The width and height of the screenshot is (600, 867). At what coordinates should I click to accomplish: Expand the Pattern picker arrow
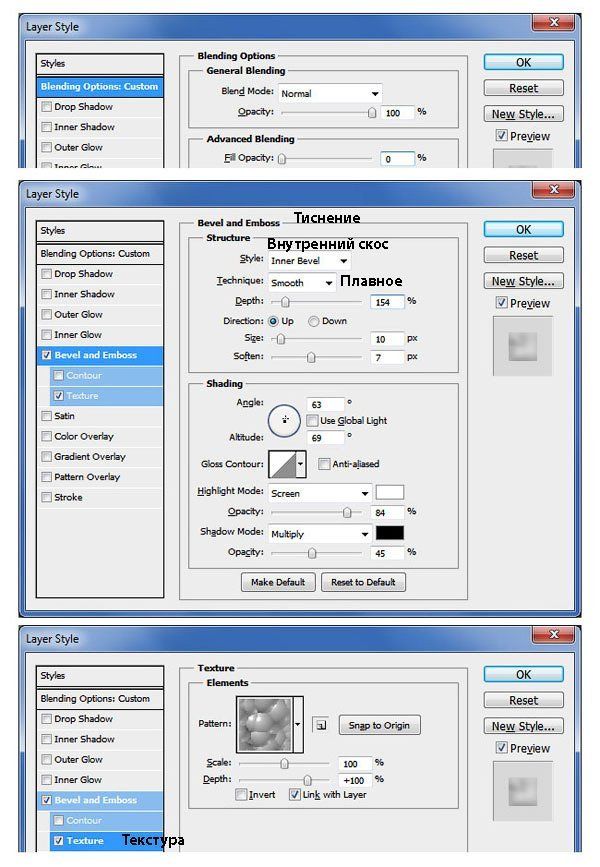pos(298,724)
